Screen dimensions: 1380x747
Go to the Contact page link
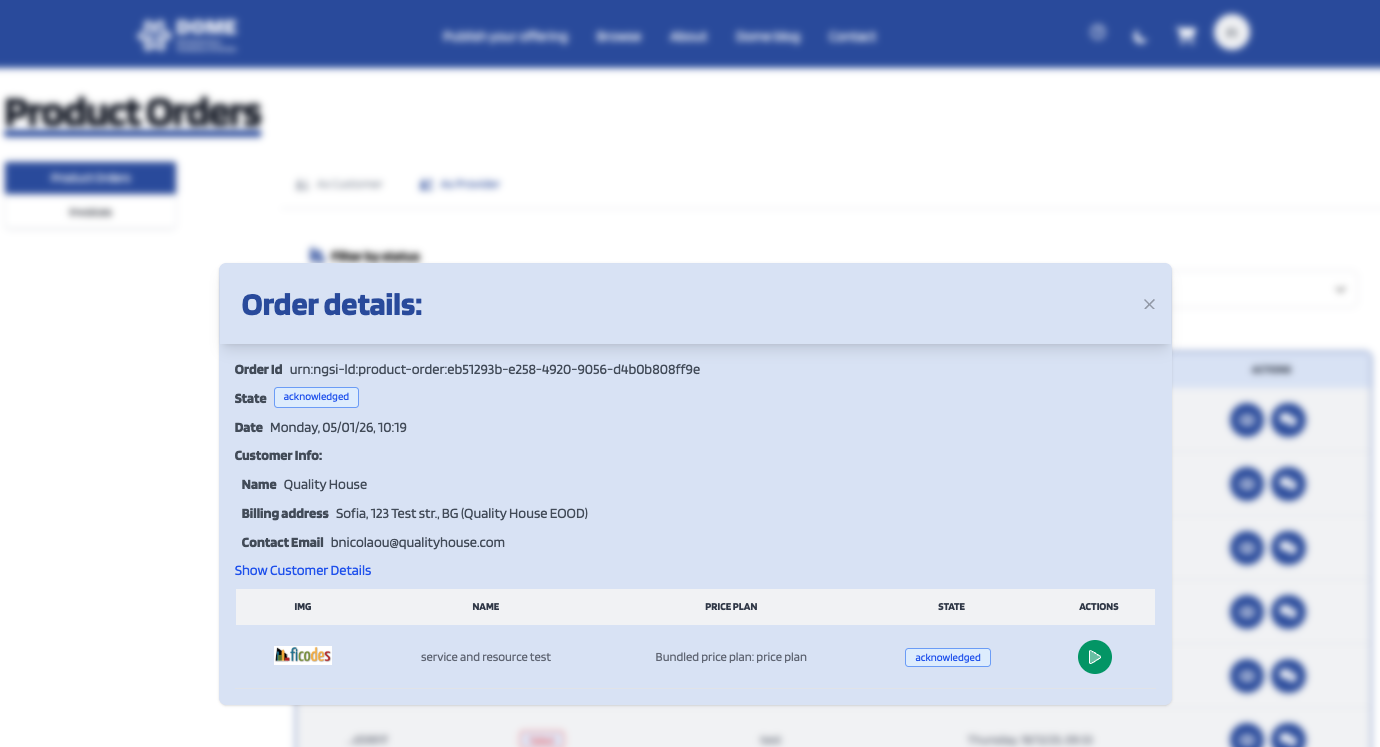(x=852, y=36)
